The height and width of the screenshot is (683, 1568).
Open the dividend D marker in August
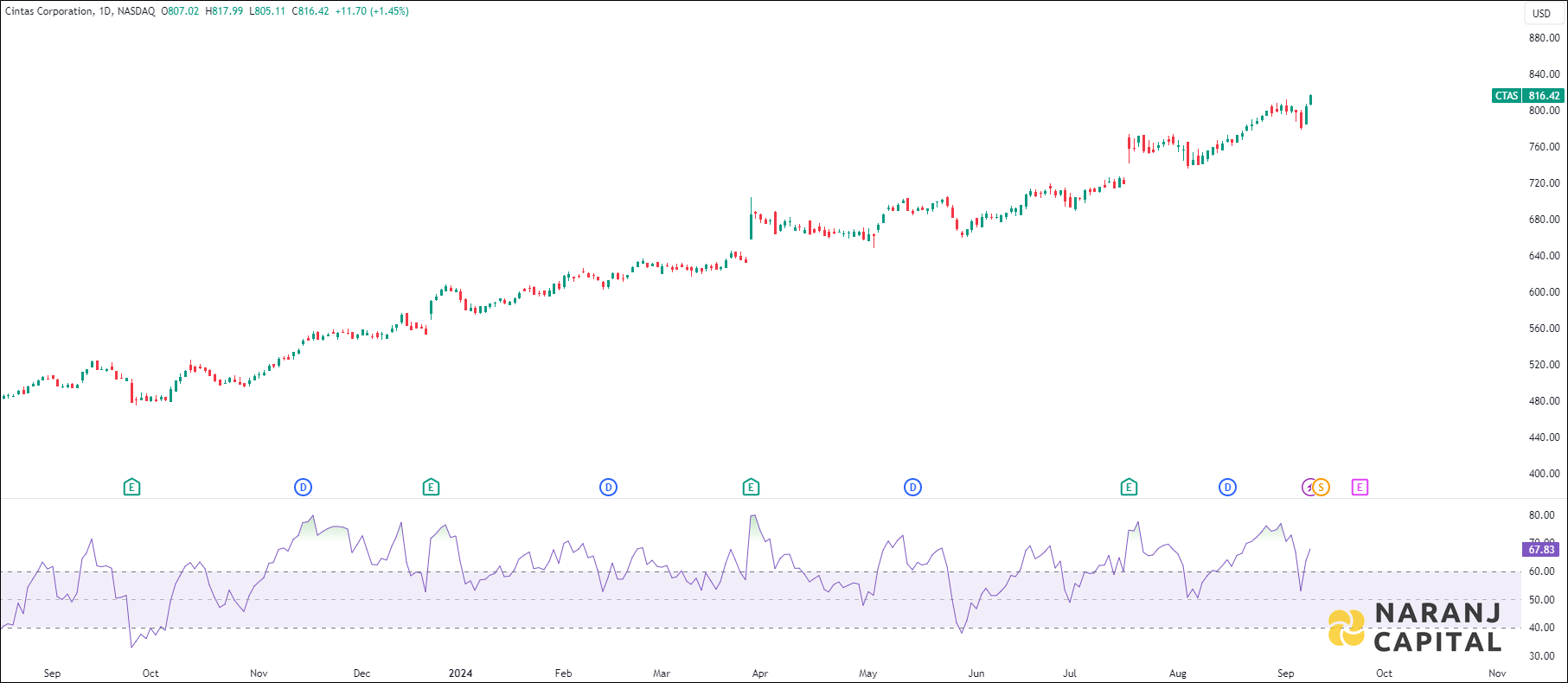point(1227,488)
